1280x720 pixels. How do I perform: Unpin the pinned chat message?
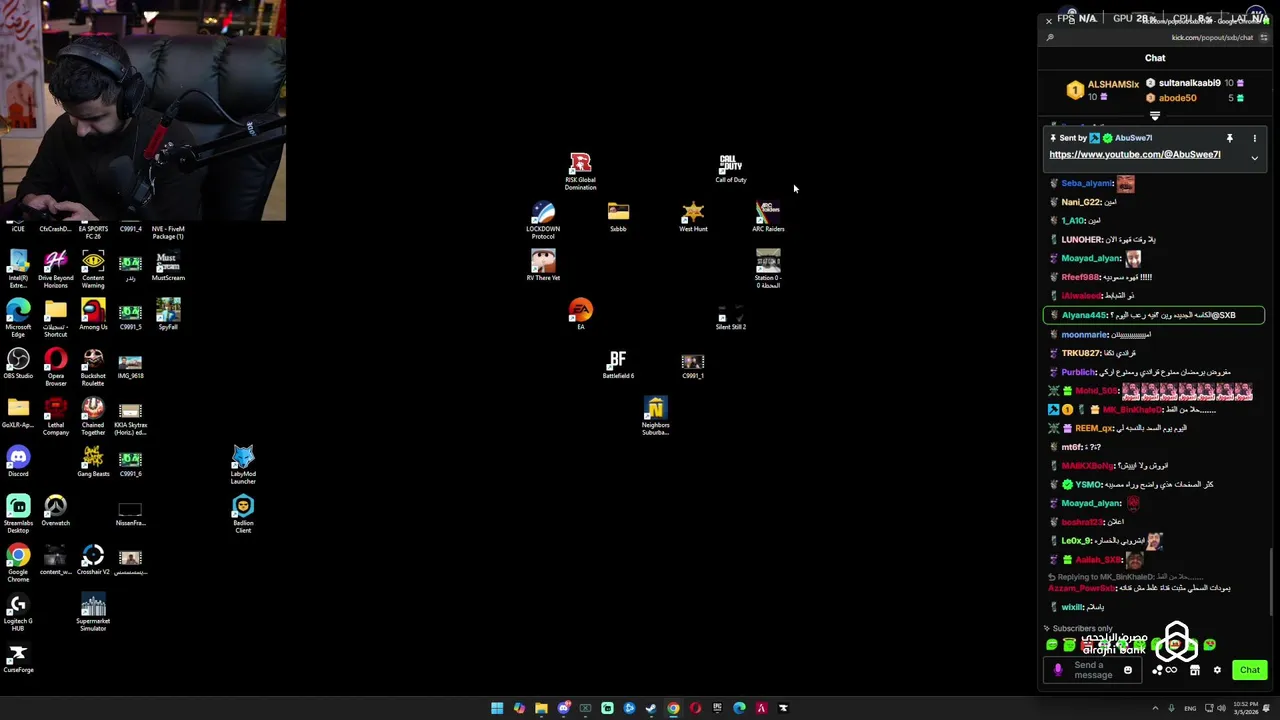(x=1229, y=138)
